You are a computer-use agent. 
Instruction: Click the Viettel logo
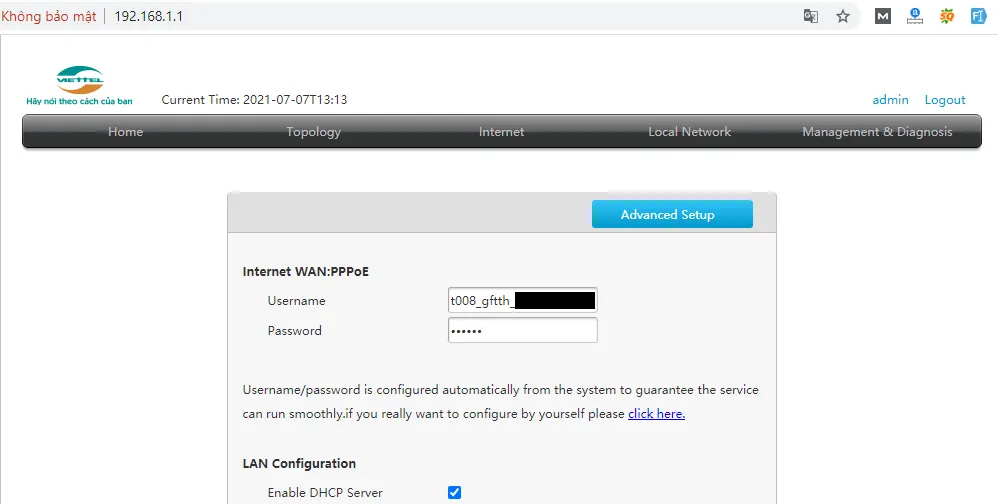point(79,85)
